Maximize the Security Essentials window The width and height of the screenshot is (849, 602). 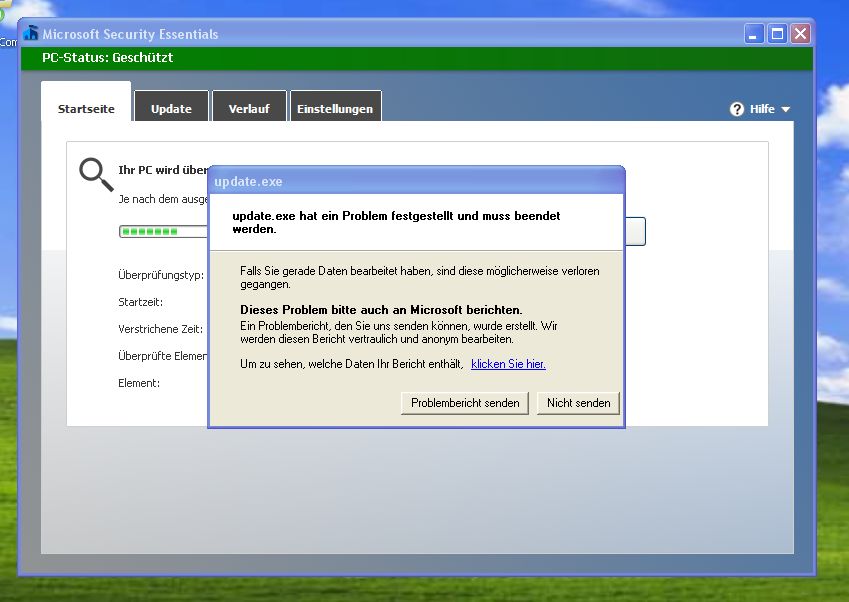coord(777,34)
